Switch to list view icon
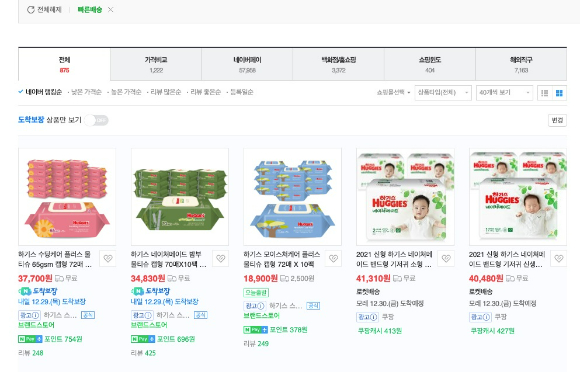 point(544,93)
